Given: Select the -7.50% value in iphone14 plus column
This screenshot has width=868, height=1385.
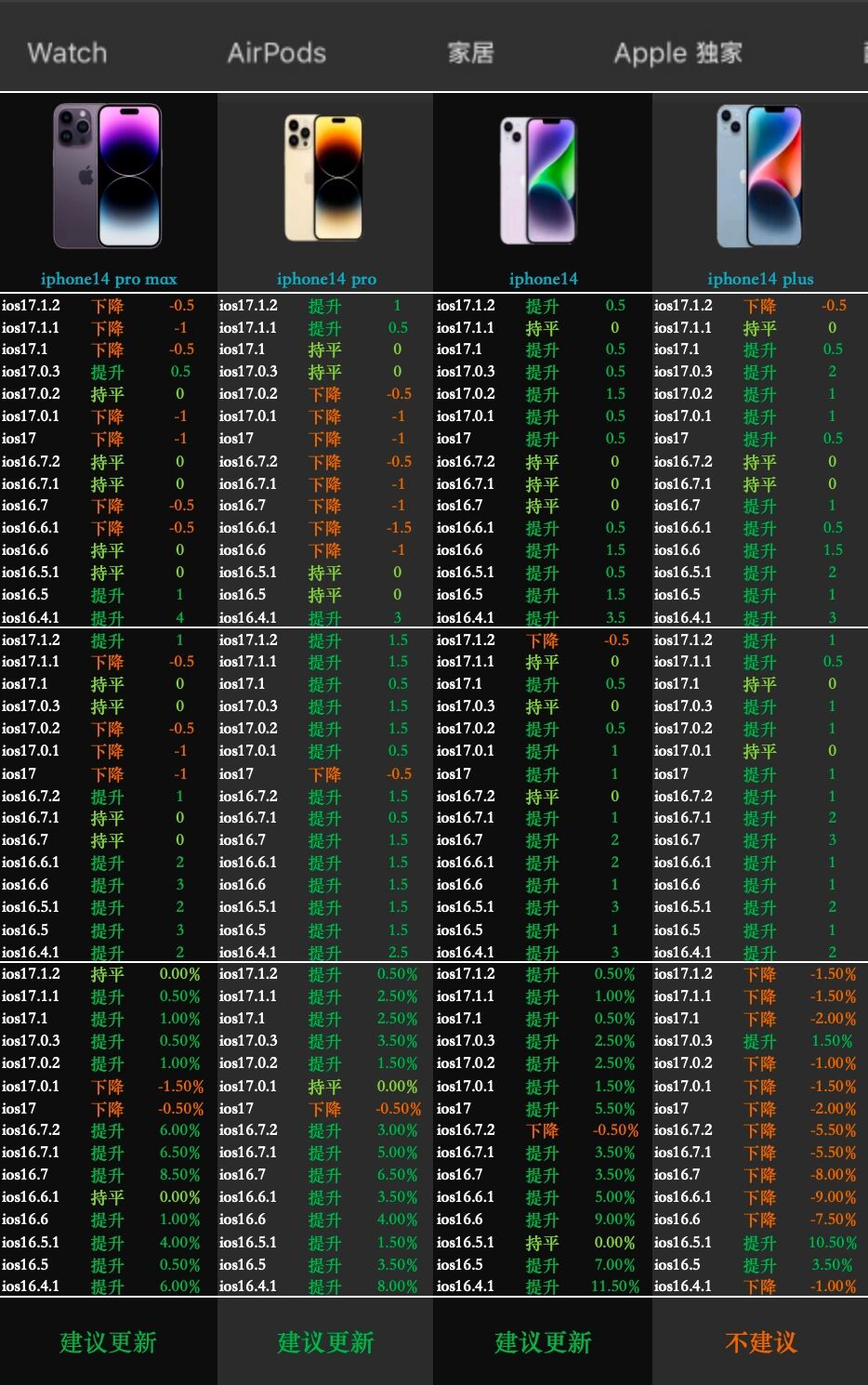Looking at the screenshot, I should [833, 1220].
